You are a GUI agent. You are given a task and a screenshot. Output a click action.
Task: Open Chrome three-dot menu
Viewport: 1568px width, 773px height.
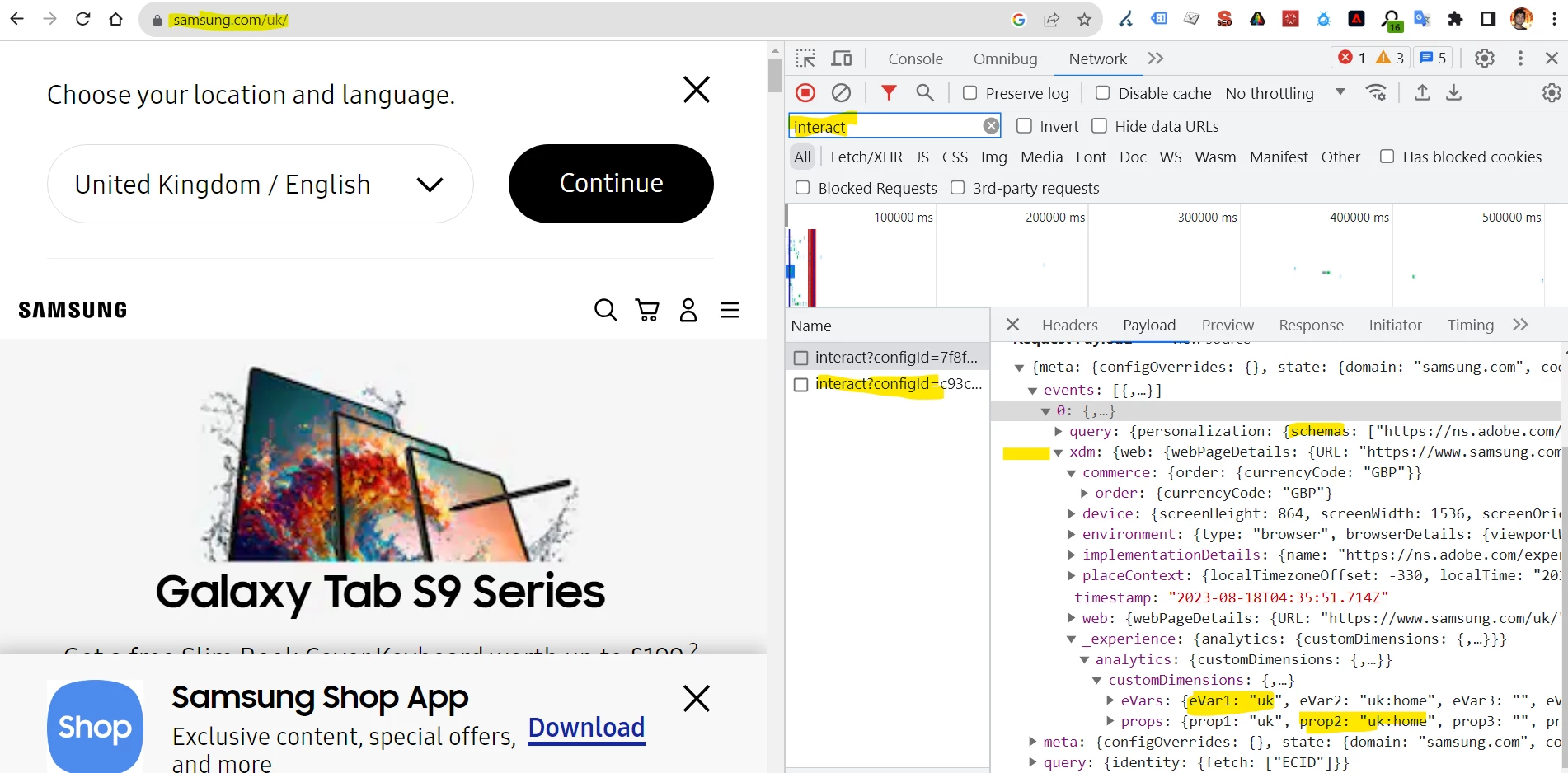coord(1554,19)
